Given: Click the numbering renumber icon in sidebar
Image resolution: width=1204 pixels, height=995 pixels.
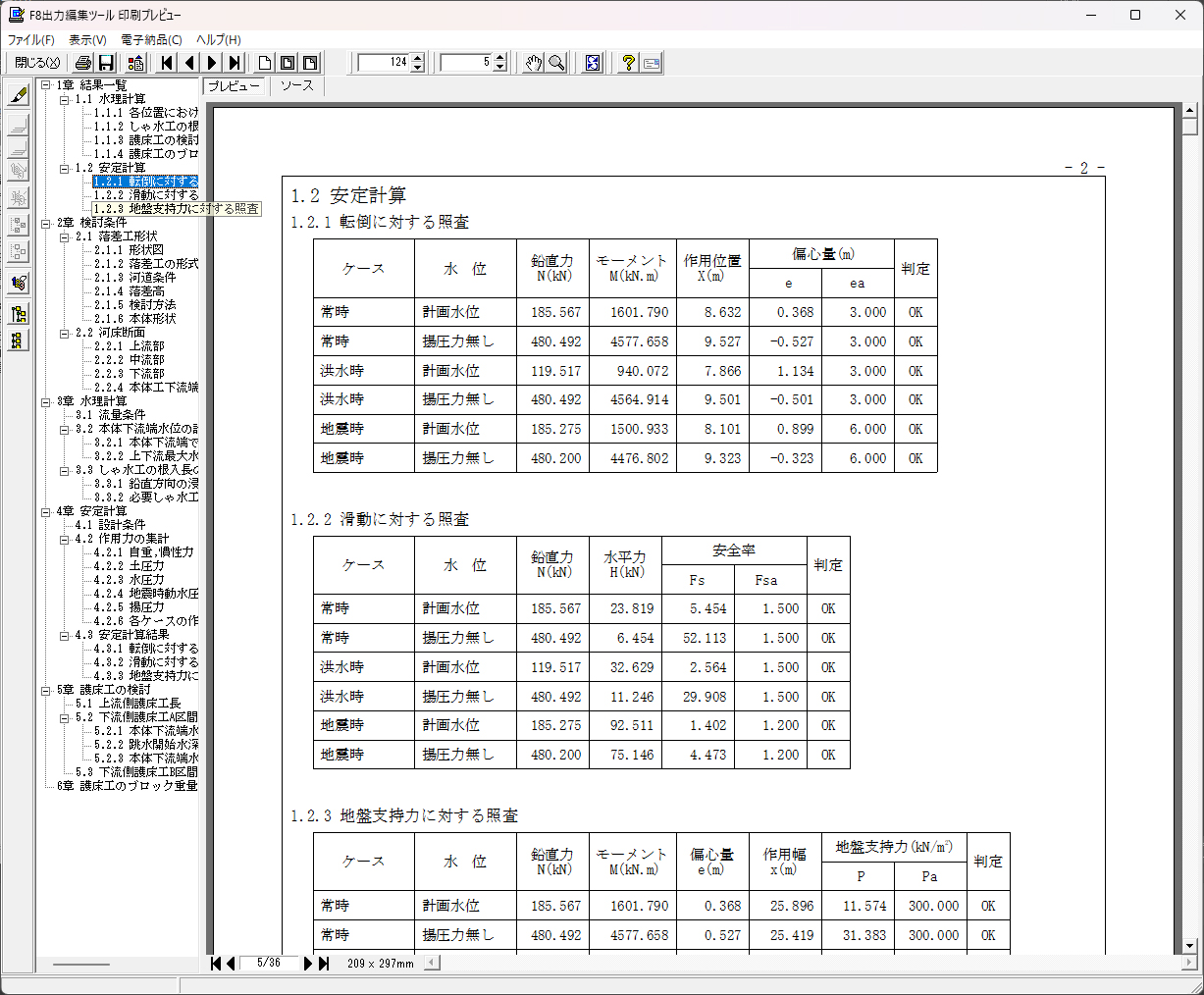Looking at the screenshot, I should click(18, 283).
